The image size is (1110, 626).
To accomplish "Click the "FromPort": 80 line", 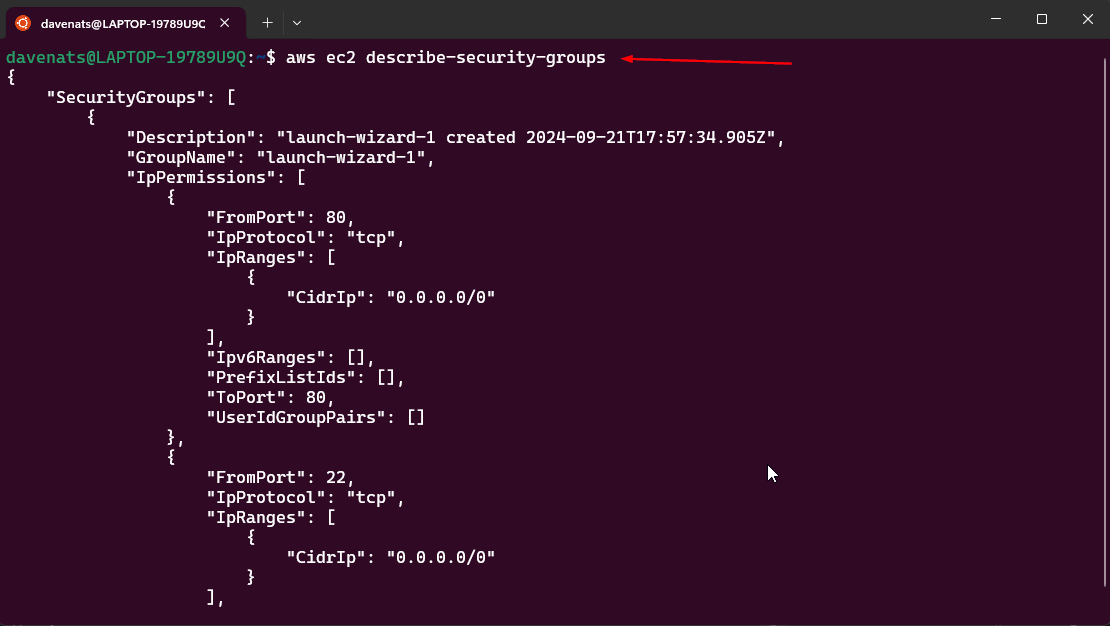I will point(280,218).
